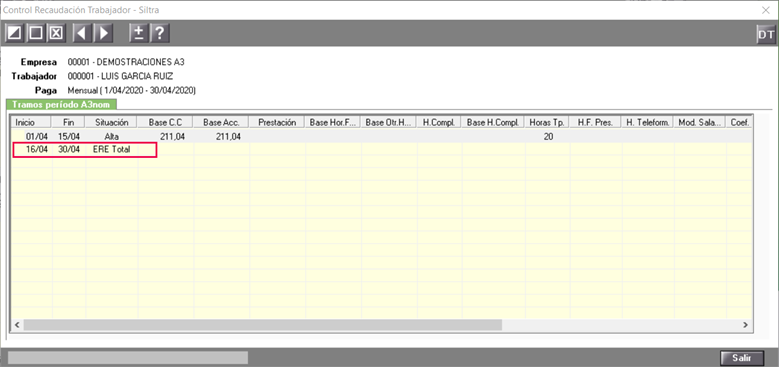Click the horizontal scrollbar thumb
Screen dimensions: 779x367
pyautogui.click(x=263, y=325)
